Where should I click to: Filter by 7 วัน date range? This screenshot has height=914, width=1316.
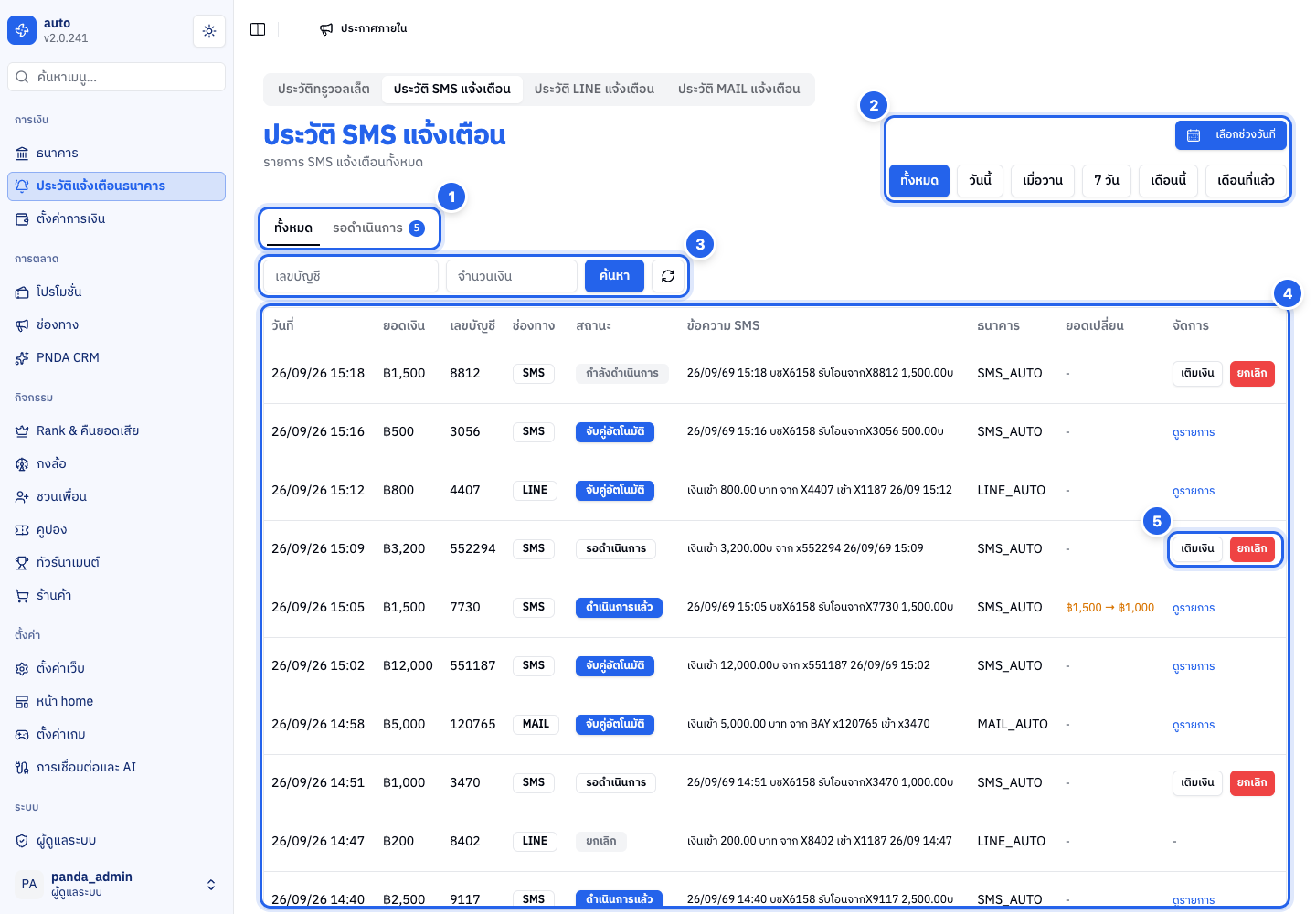click(x=1107, y=180)
